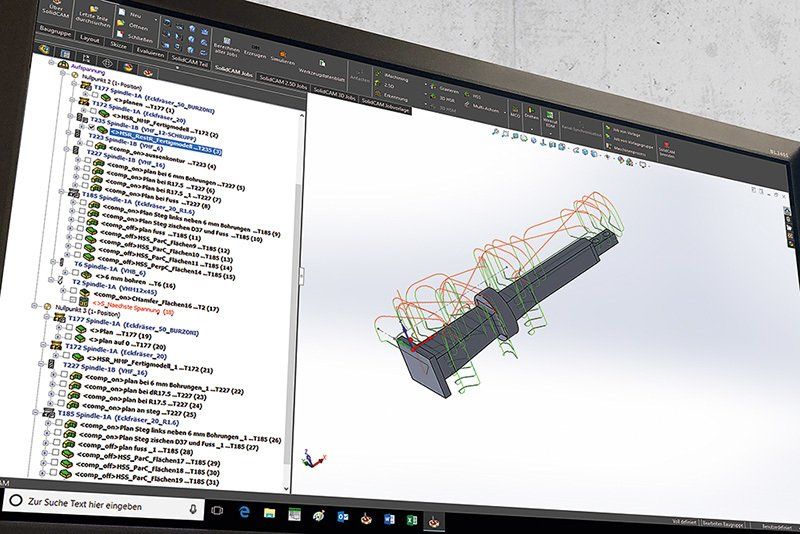The width and height of the screenshot is (800, 534).
Task: Open File Explorer from the taskbar
Action: pos(269,514)
